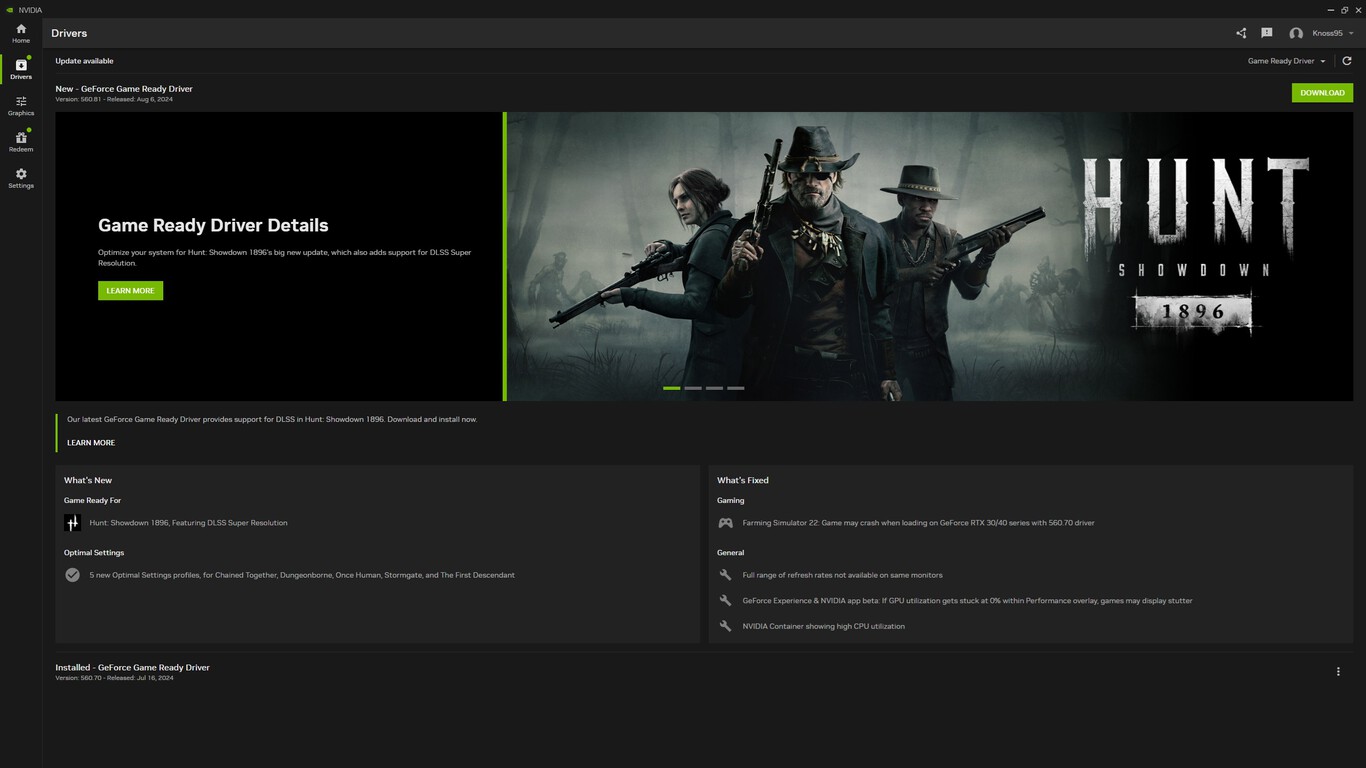Select the second carousel slide indicator
The image size is (1366, 768).
coord(693,388)
